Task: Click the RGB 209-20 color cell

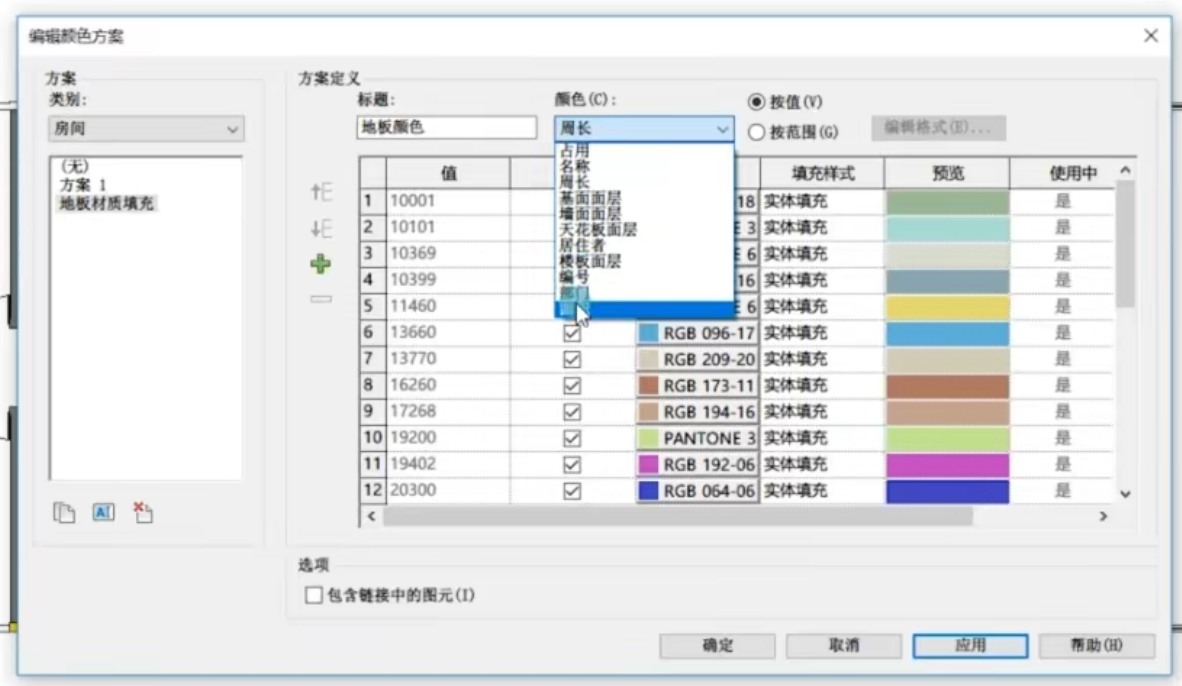Action: [x=697, y=360]
